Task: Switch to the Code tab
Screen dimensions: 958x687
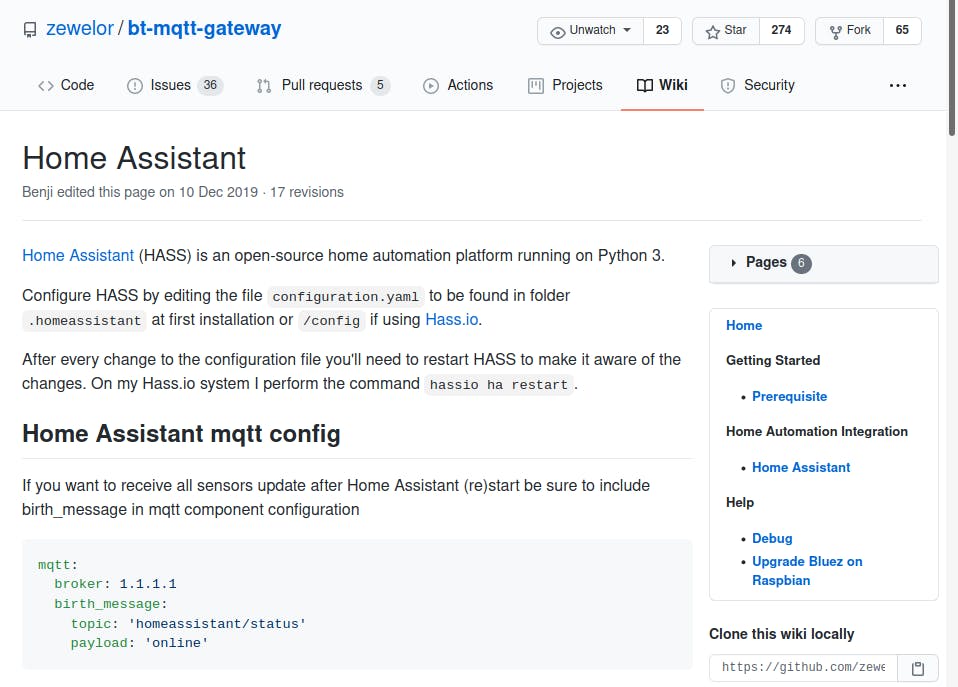Action: (x=66, y=86)
